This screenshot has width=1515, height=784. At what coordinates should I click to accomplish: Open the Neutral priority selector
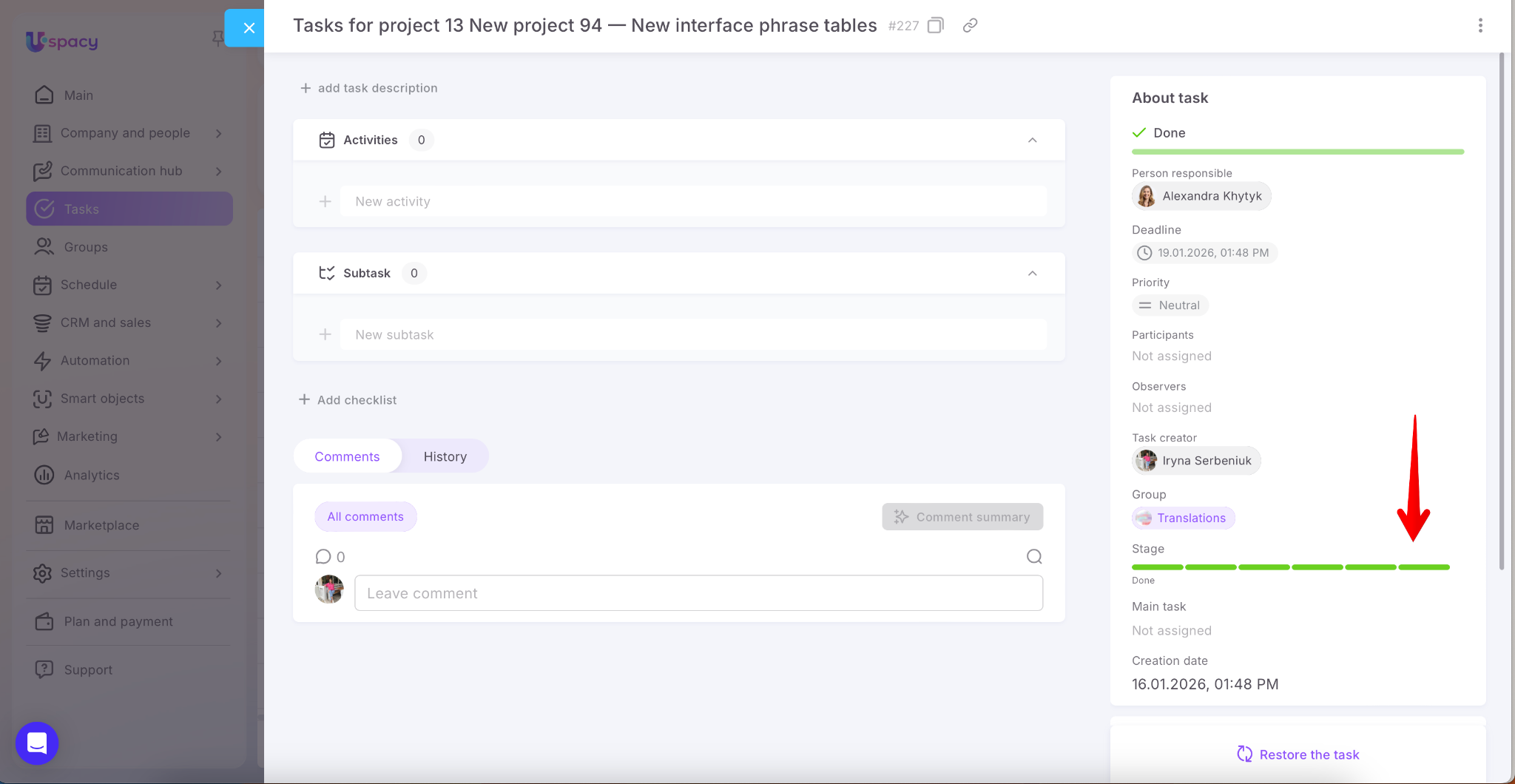[1170, 305]
